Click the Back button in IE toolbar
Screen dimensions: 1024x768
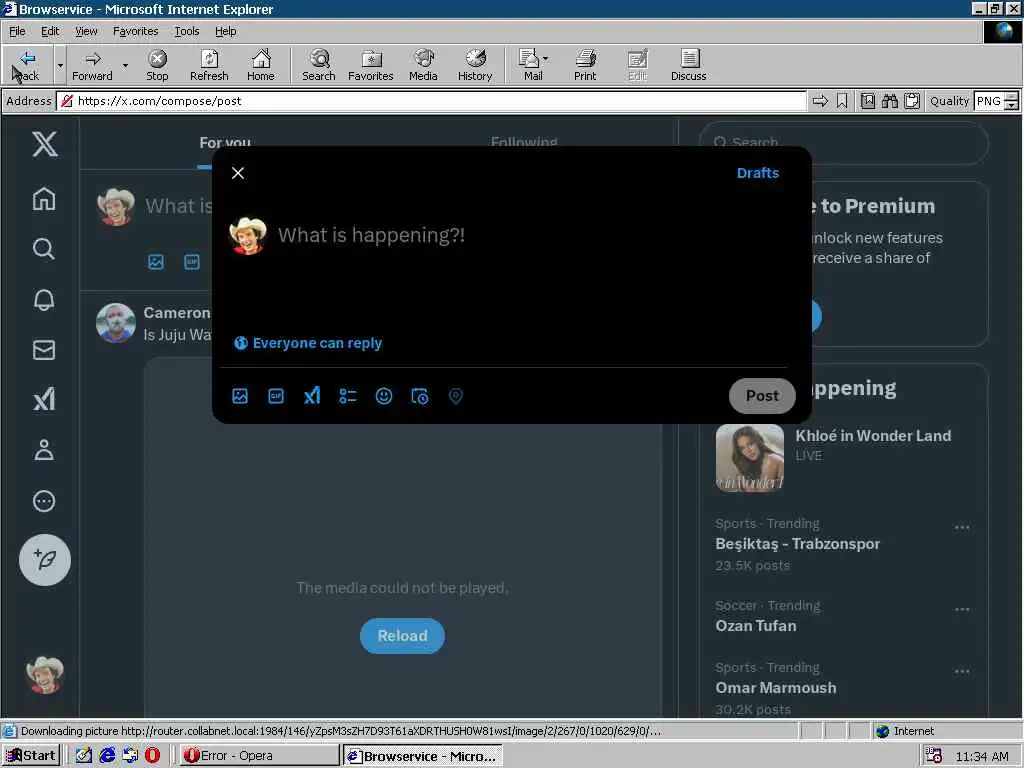pos(27,65)
